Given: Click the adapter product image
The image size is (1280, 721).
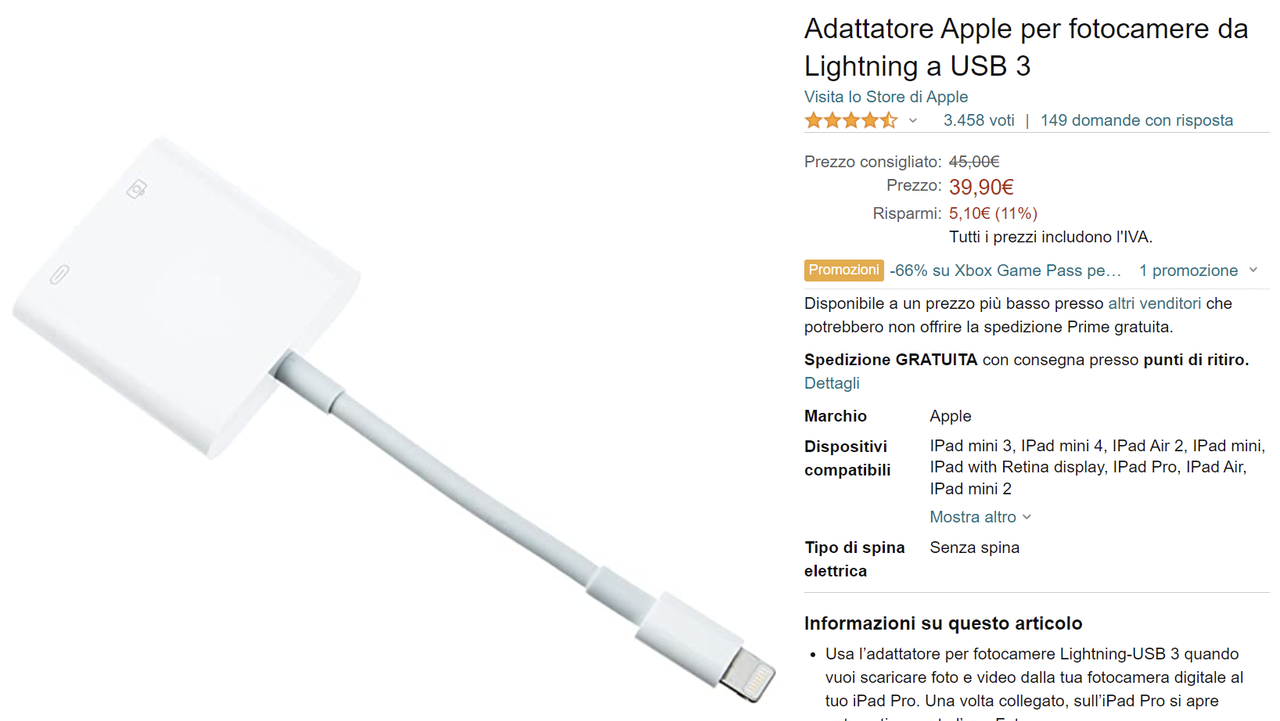Looking at the screenshot, I should click(394, 420).
